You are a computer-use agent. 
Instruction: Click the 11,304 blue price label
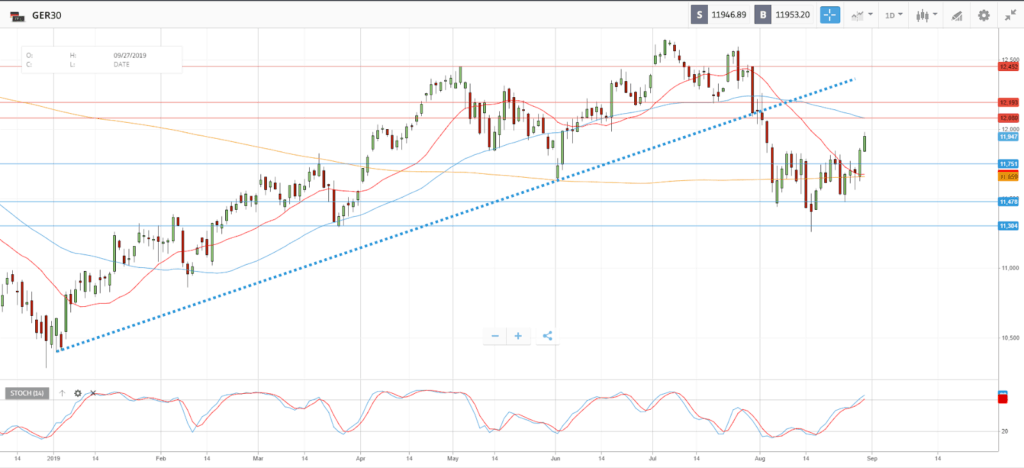tap(1009, 226)
